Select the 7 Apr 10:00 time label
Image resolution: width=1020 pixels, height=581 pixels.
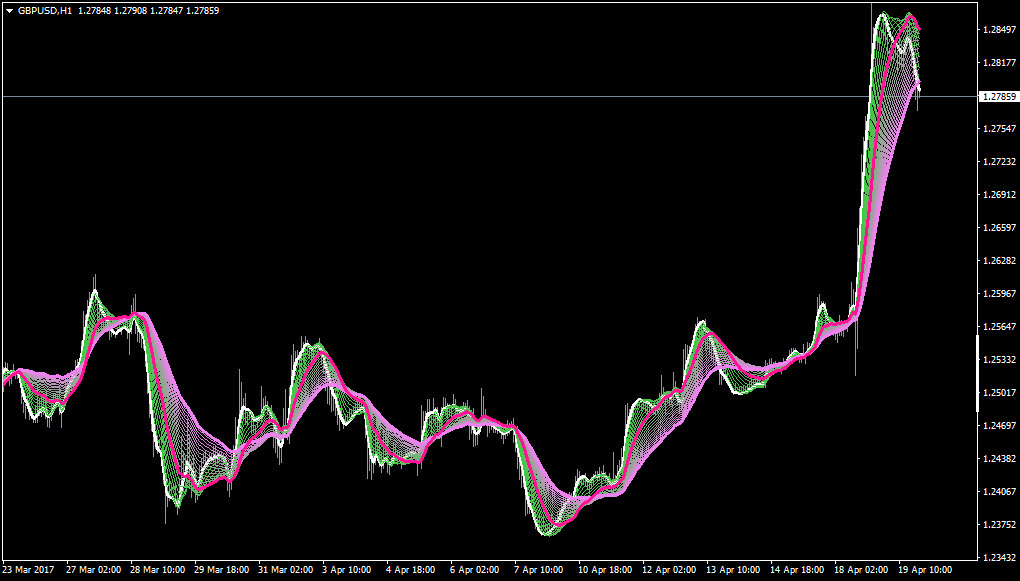click(x=540, y=570)
